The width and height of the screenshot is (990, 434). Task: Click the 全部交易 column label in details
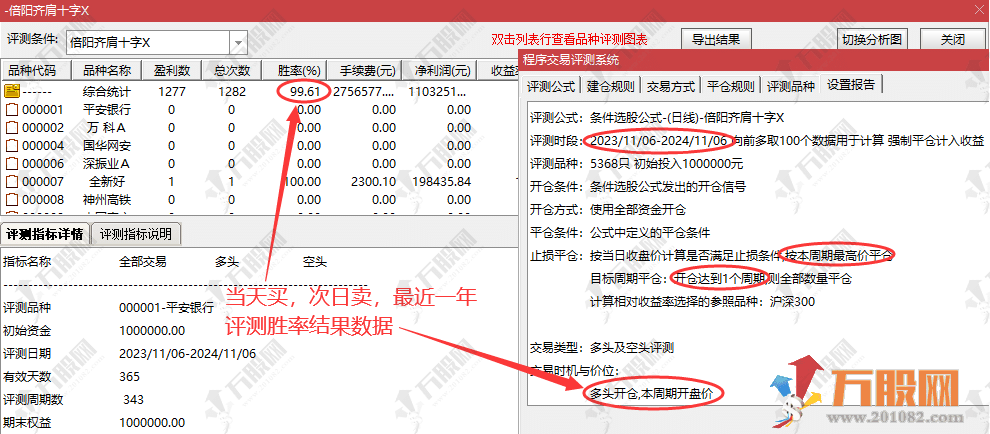(143, 262)
